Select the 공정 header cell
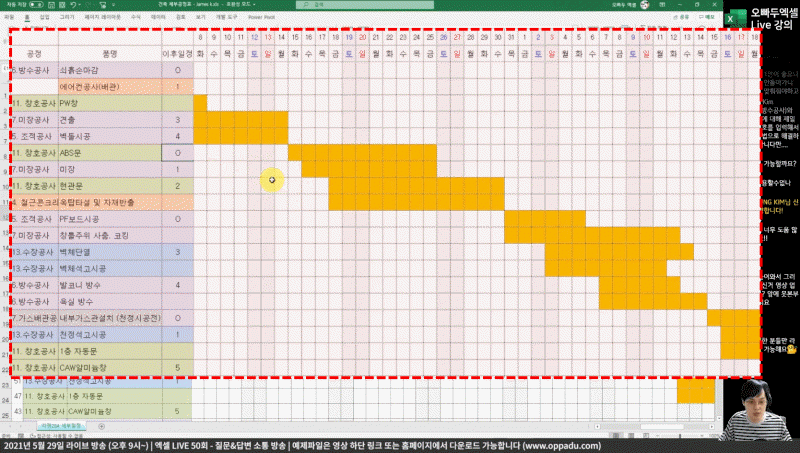 pos(34,52)
